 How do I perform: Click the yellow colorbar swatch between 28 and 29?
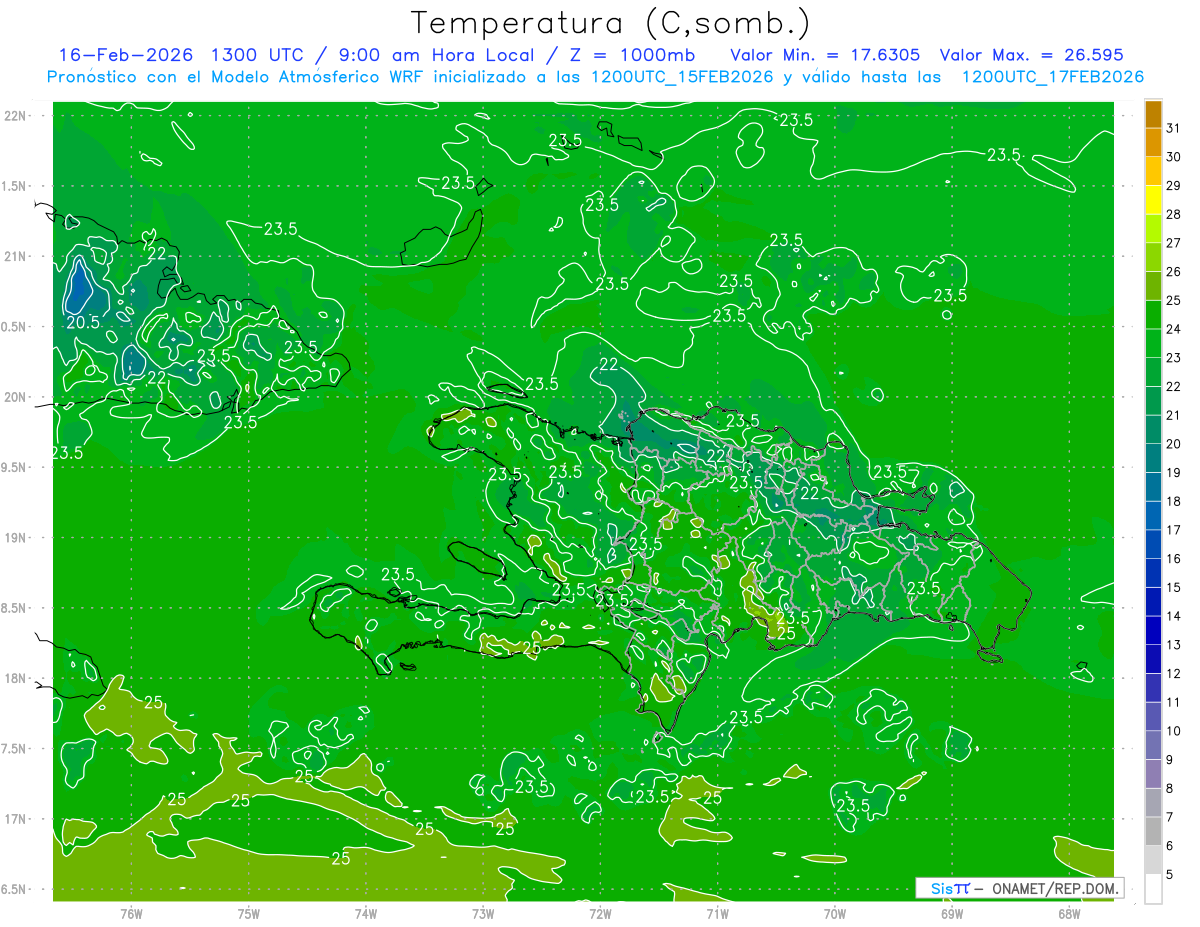(x=1153, y=199)
